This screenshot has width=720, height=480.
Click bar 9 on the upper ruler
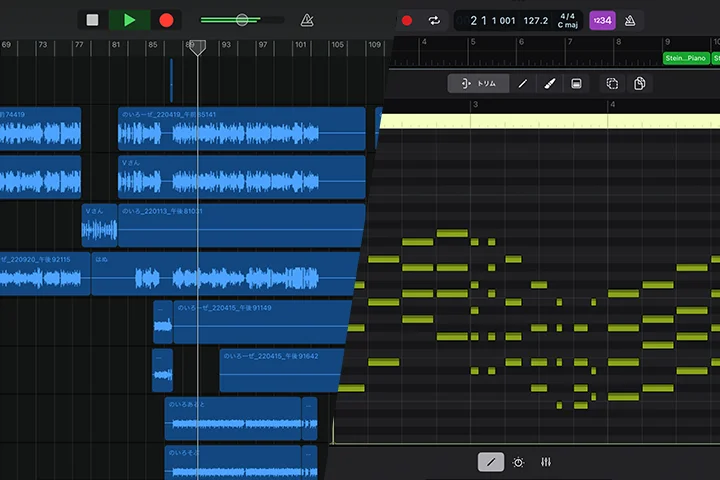[x=667, y=42]
